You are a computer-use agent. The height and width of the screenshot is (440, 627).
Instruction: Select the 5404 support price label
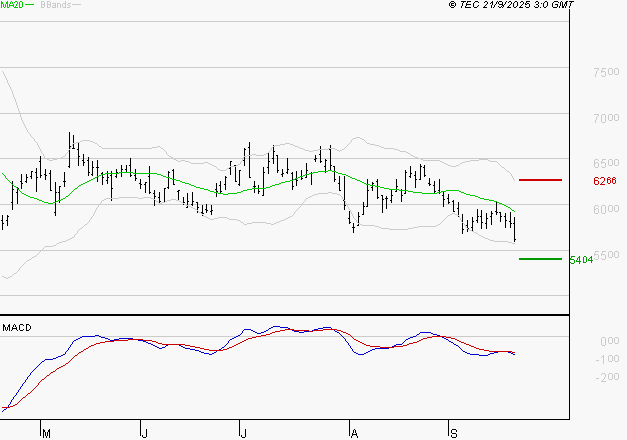pos(580,260)
